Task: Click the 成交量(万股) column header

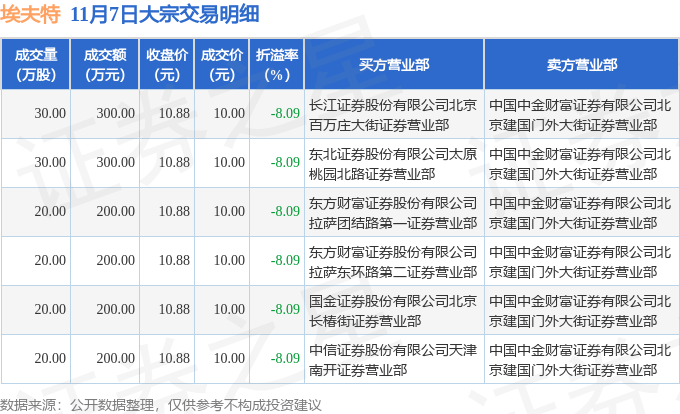Action: 36,64
